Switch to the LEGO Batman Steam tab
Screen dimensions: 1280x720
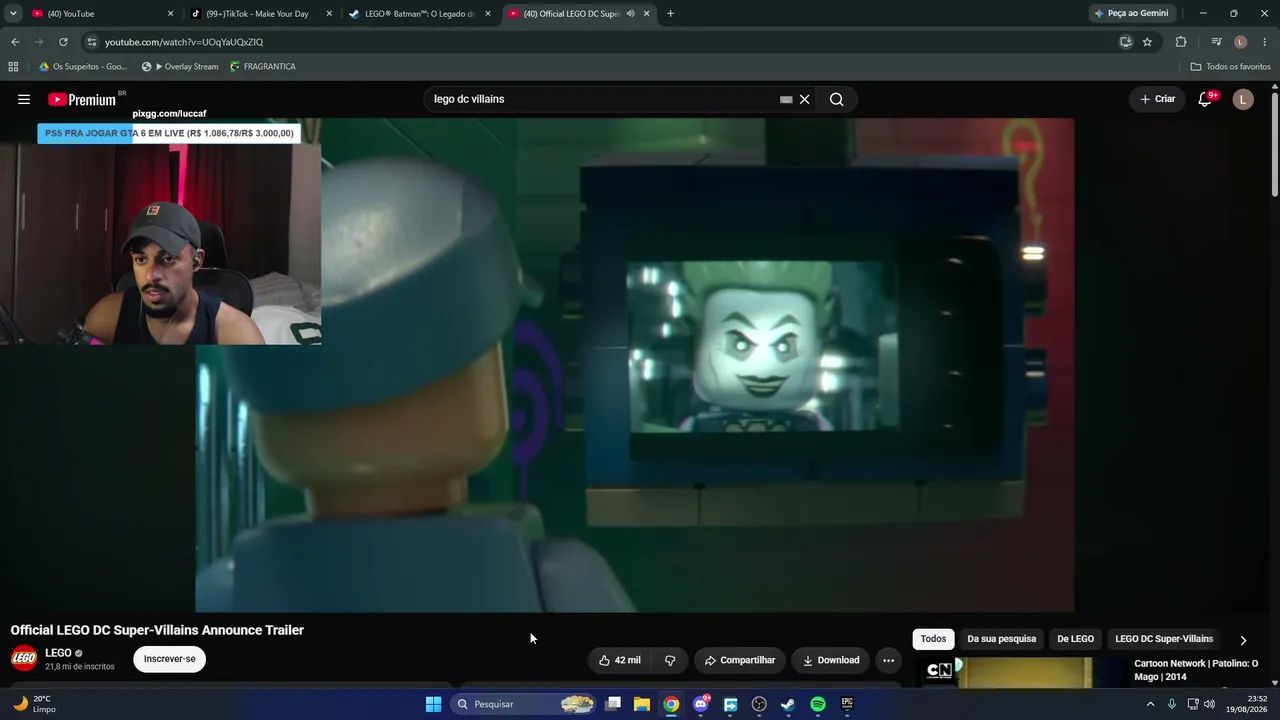click(420, 14)
